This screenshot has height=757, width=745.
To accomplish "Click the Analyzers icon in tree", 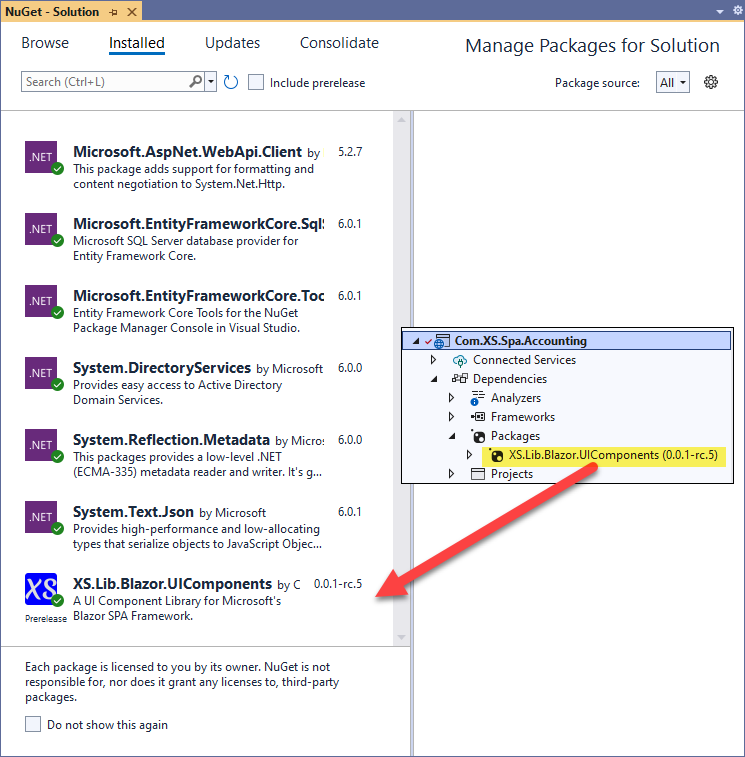I will [478, 398].
